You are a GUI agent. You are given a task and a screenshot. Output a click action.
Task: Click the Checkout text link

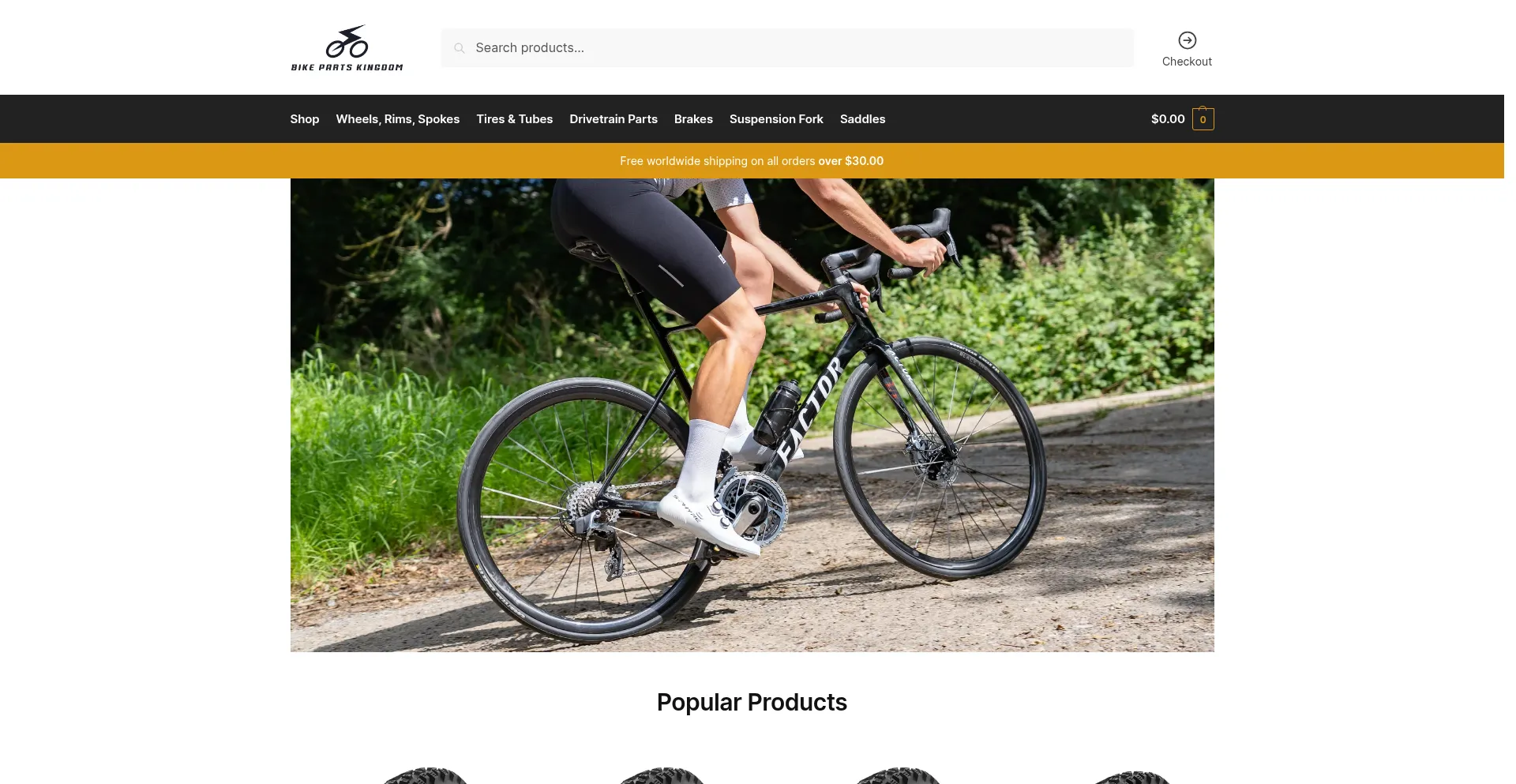coord(1187,62)
